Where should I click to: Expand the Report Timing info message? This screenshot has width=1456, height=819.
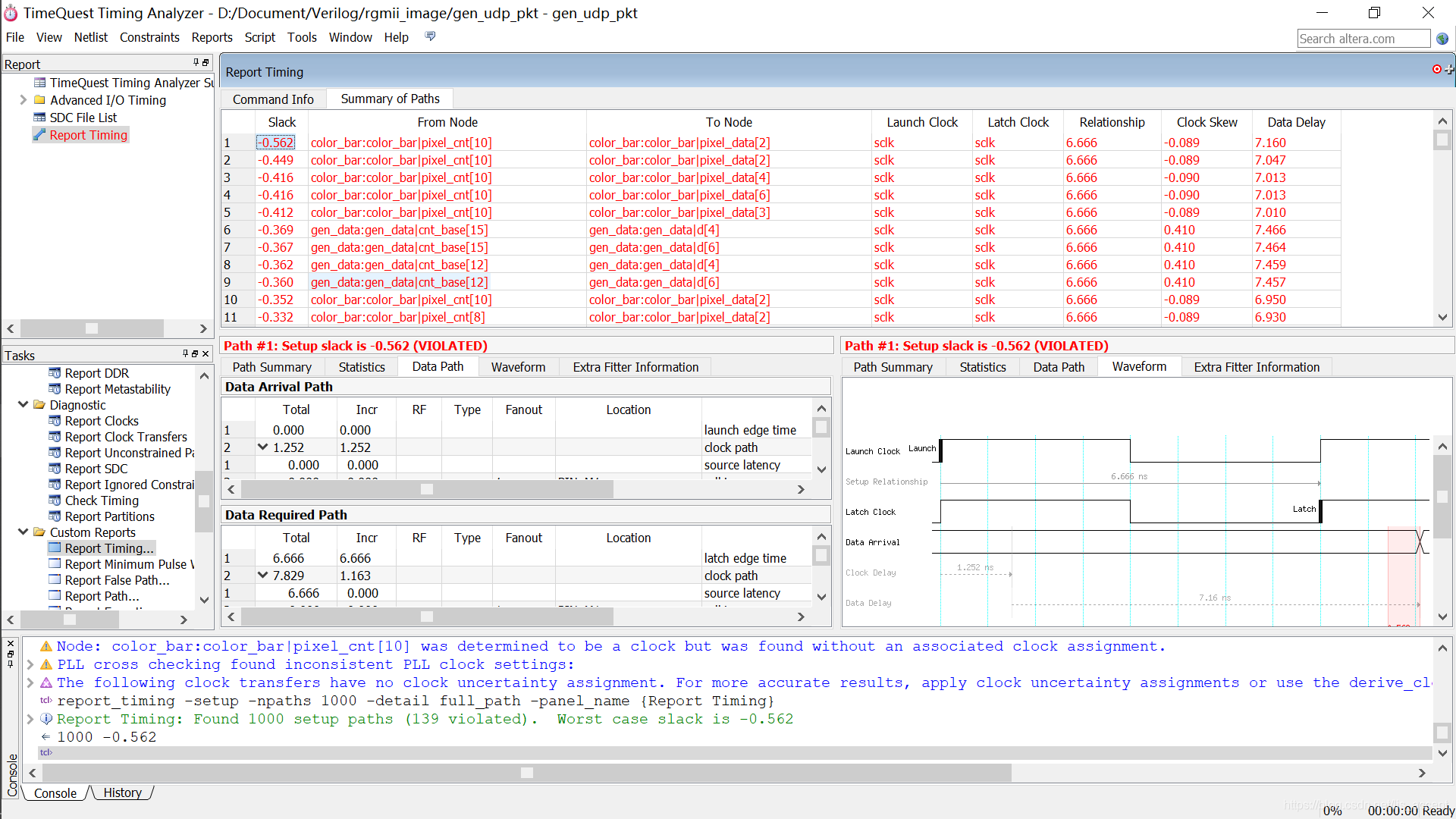(30, 719)
